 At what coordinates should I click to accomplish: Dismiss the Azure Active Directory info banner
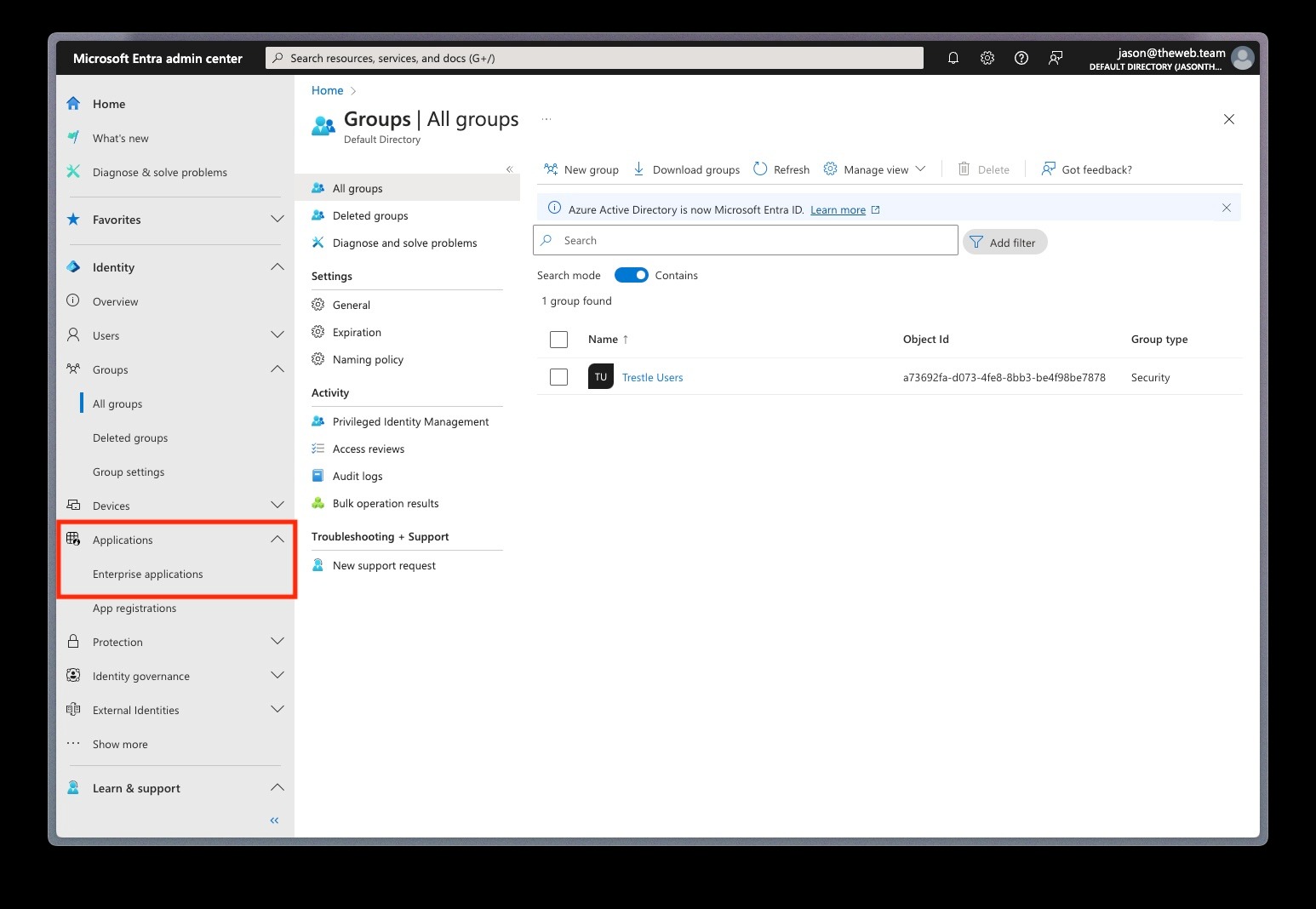tap(1227, 208)
